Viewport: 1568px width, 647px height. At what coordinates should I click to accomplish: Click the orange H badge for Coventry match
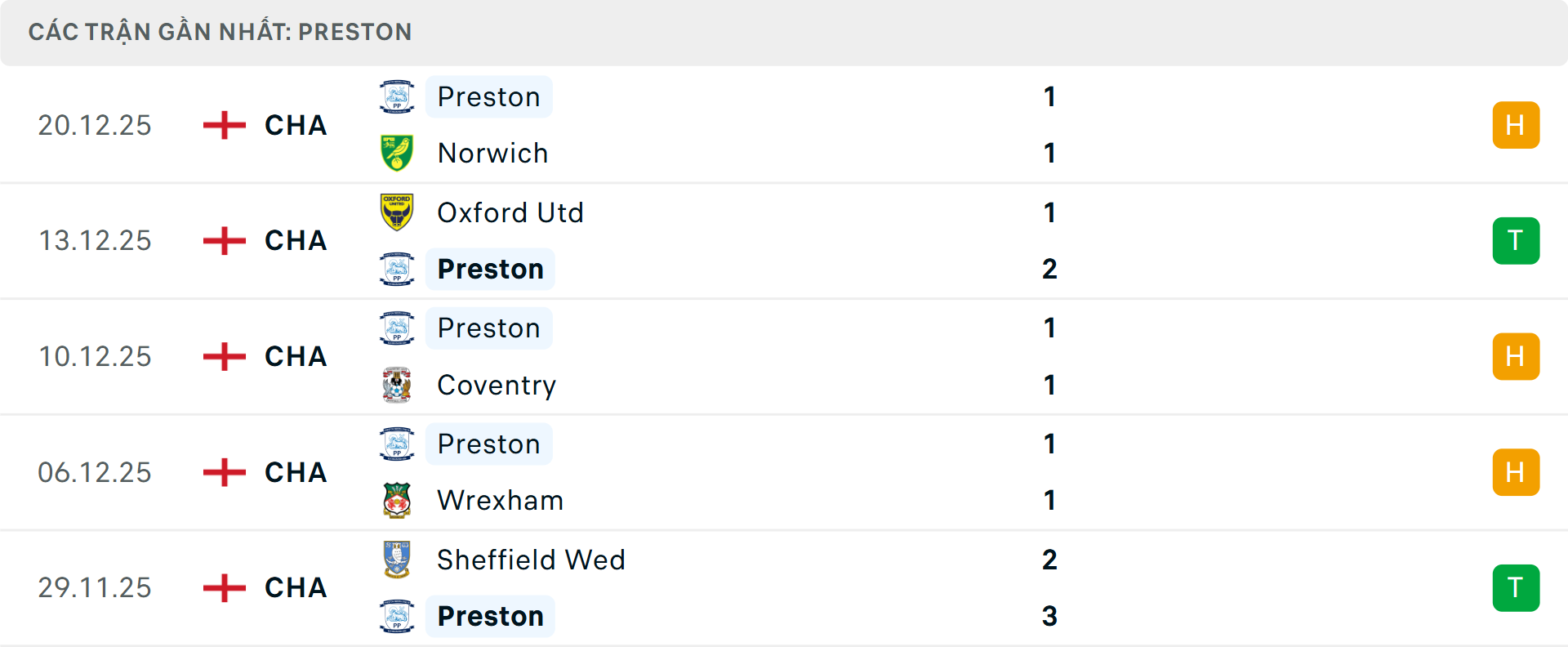[x=1516, y=357]
